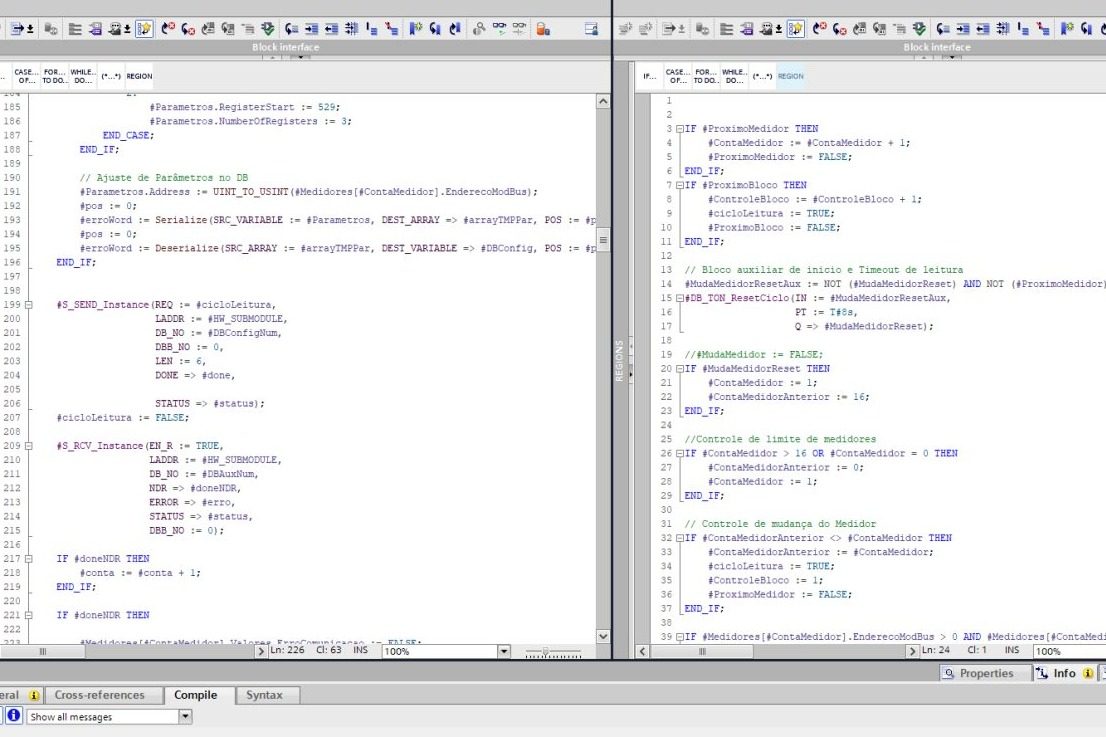Screen dimensions: 1106x737
Task: Click the green compile-check icon in right editor toolbar
Action: (x=919, y=29)
